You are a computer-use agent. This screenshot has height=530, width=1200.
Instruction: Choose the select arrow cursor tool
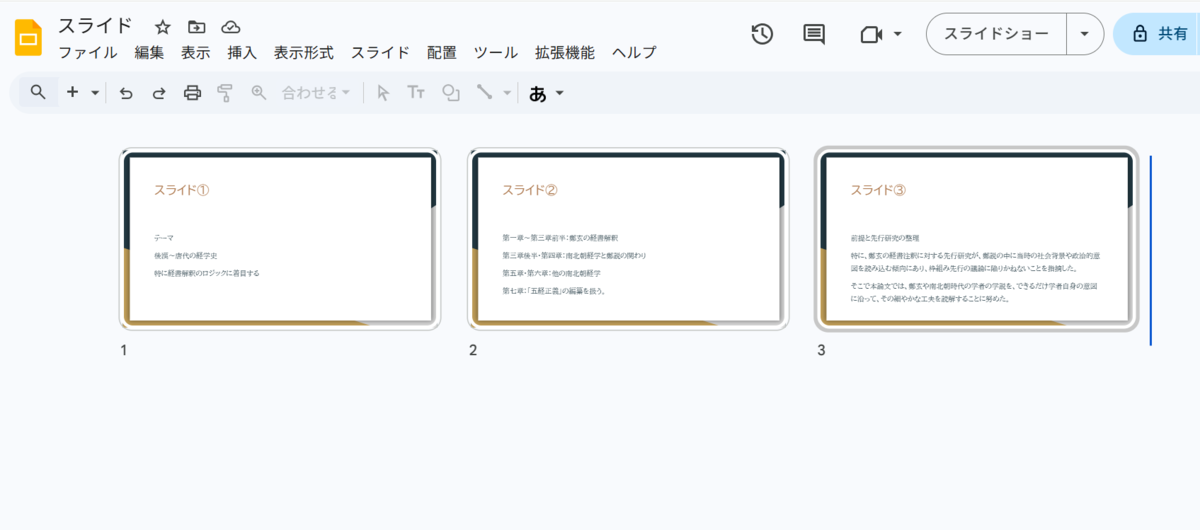coord(383,93)
